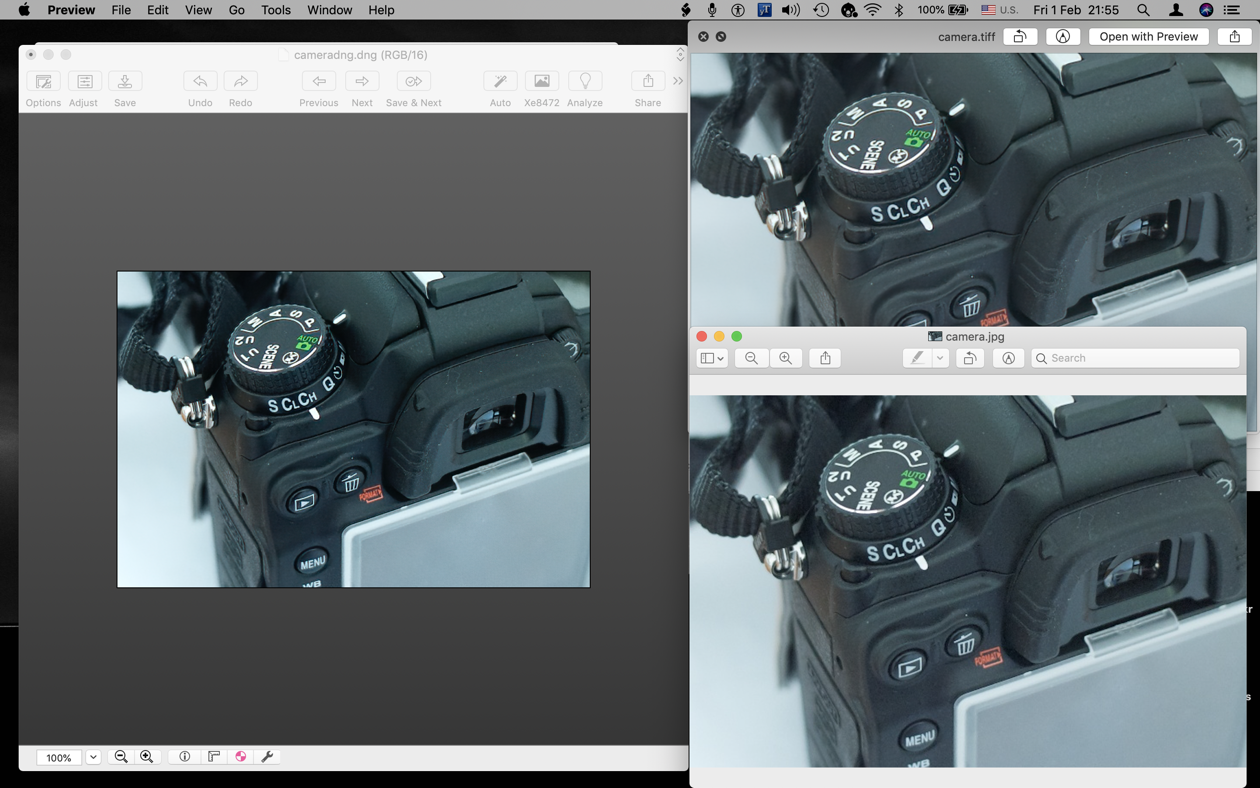Click Markup icon in the camera.tiff window
This screenshot has width=1260, height=788.
pos(1063,37)
